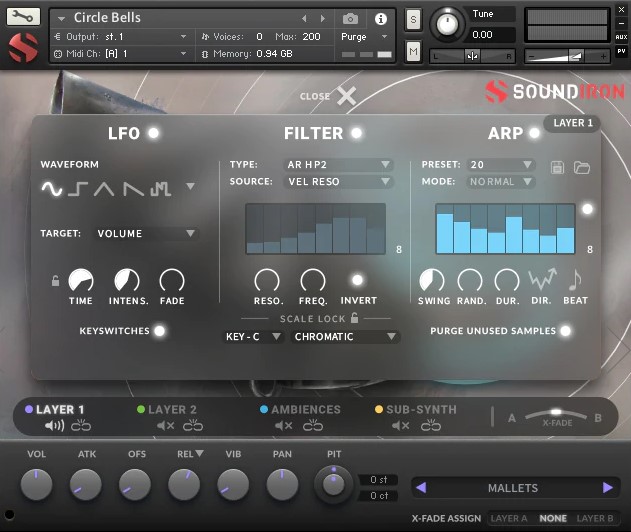Open the Purge menu

click(x=364, y=37)
